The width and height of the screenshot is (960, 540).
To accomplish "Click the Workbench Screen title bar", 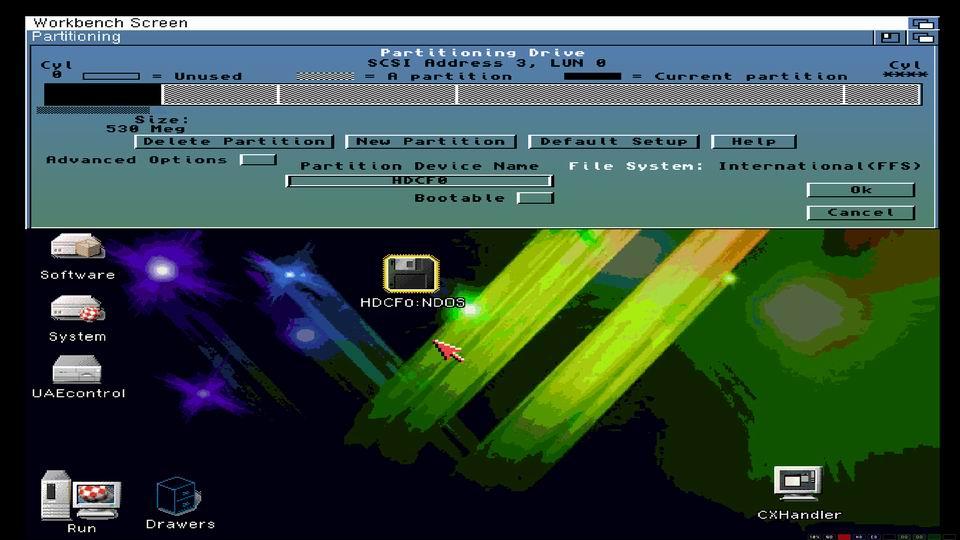I will [467, 23].
